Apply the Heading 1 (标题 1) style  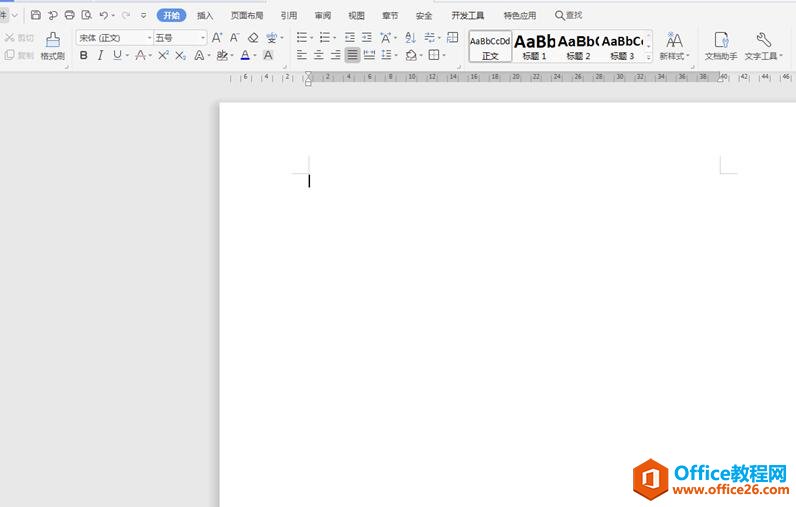click(x=535, y=45)
